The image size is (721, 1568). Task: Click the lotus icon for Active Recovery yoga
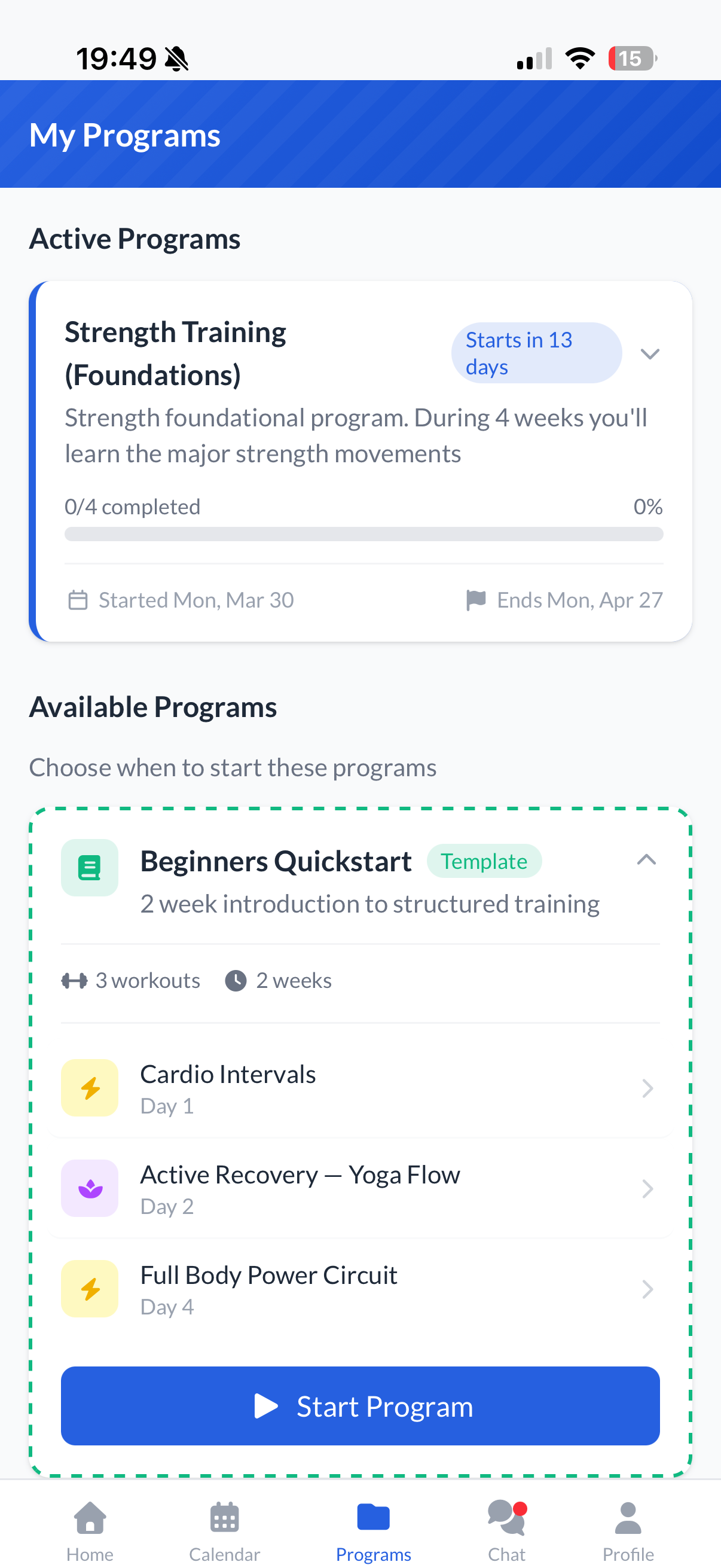tap(90, 1188)
